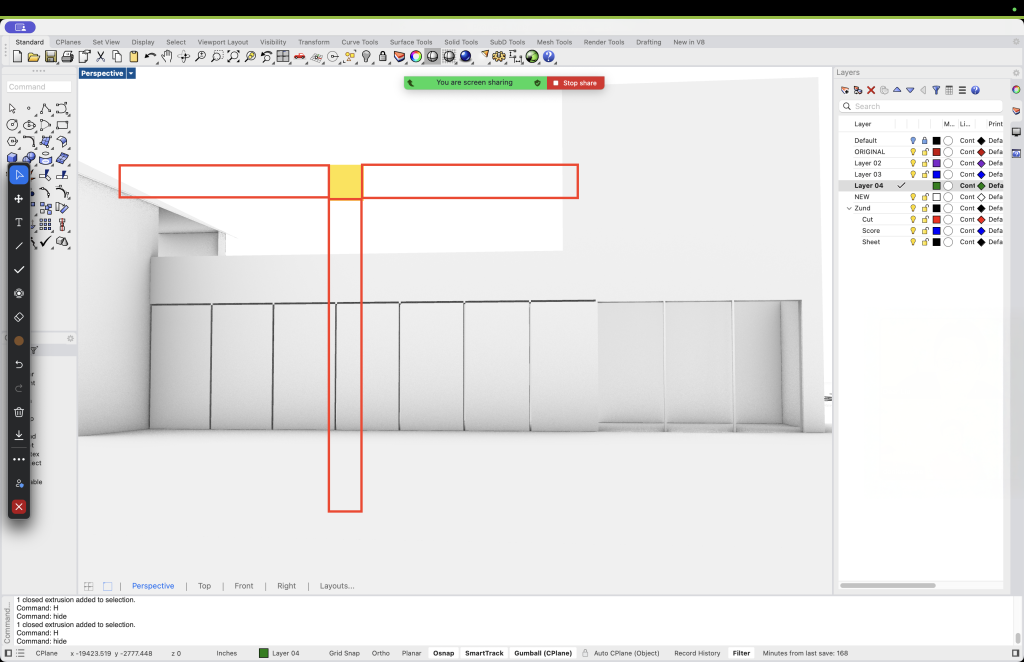Choose the text tool in annotation toolbar

pos(19,222)
